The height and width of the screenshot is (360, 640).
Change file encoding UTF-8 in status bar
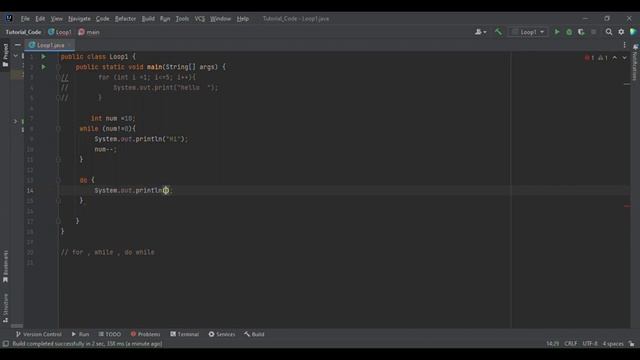pos(590,344)
